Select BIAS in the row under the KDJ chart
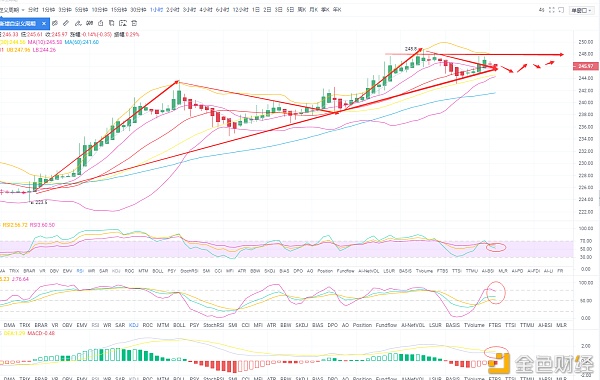This screenshot has width=600, height=380. 318,325
